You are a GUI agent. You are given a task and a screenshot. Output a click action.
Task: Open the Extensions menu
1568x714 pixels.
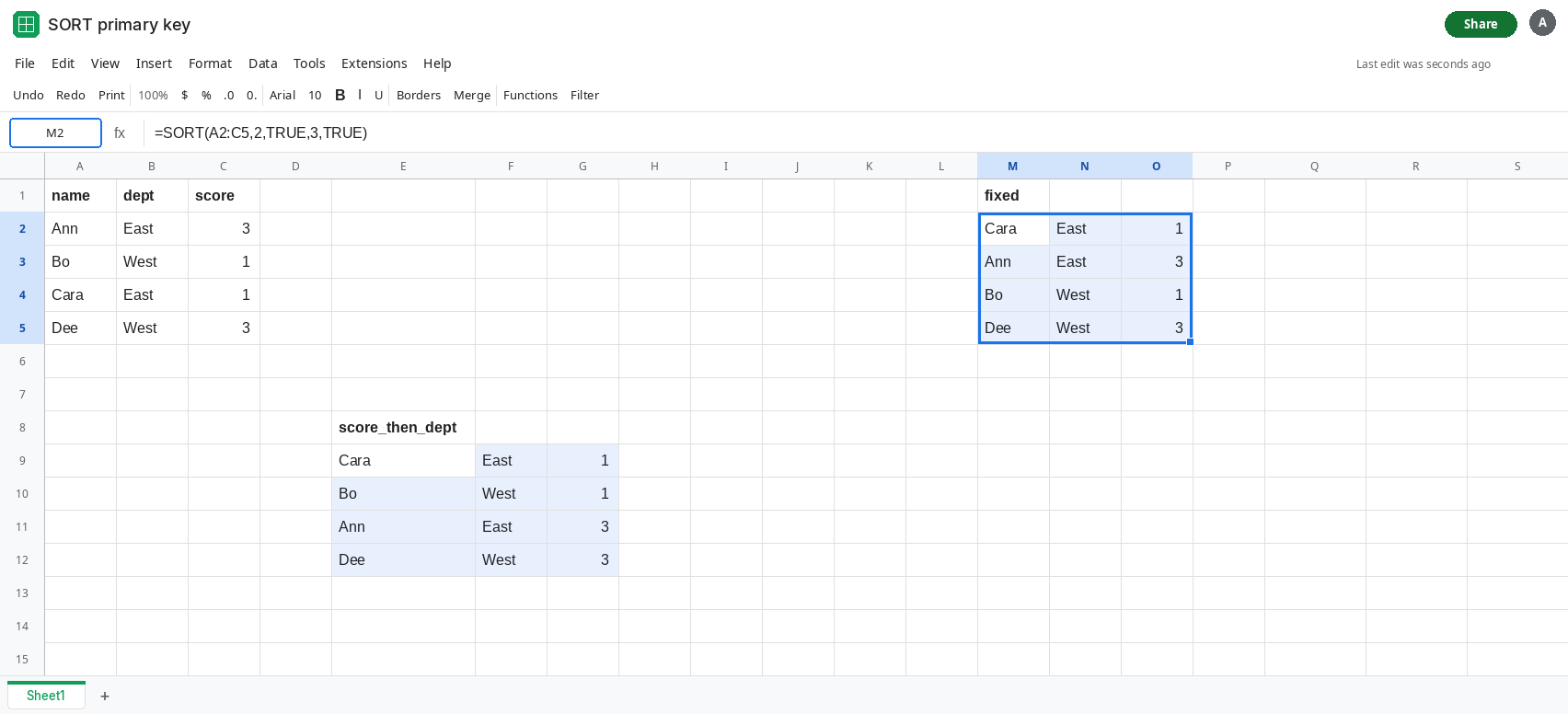pyautogui.click(x=374, y=63)
